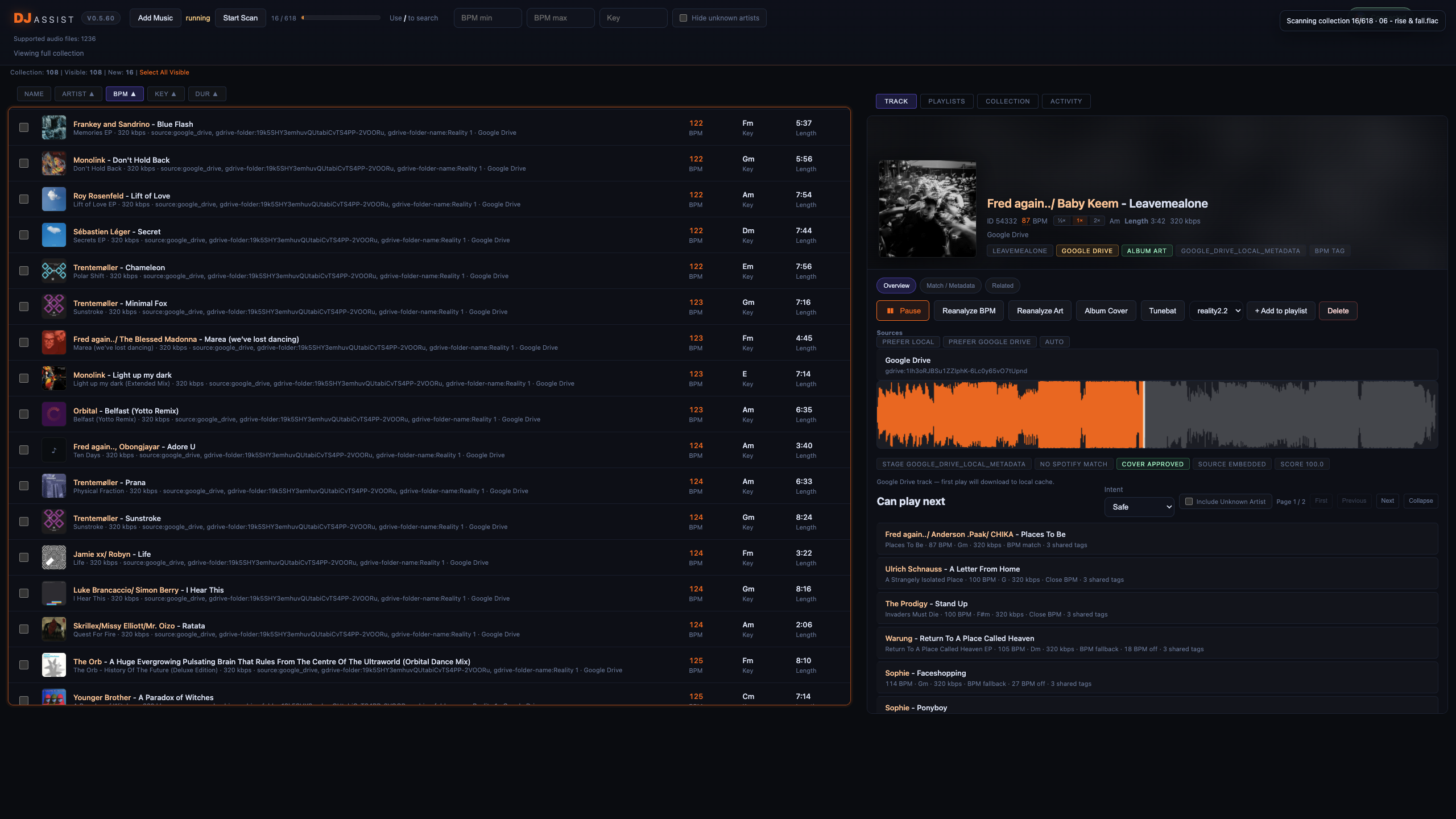Click Select All Visible link

click(164, 72)
